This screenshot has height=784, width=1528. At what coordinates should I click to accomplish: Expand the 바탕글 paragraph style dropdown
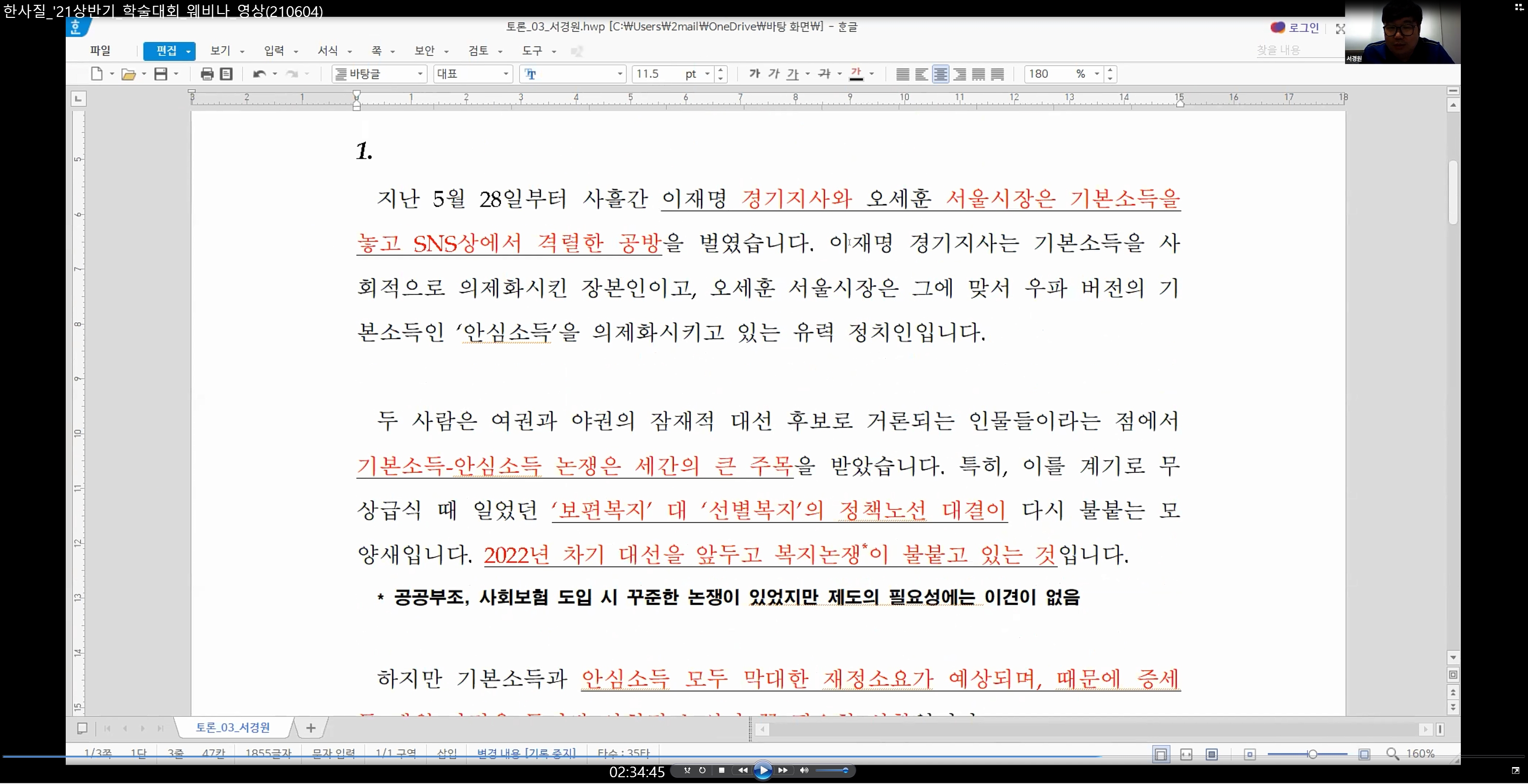[x=420, y=74]
